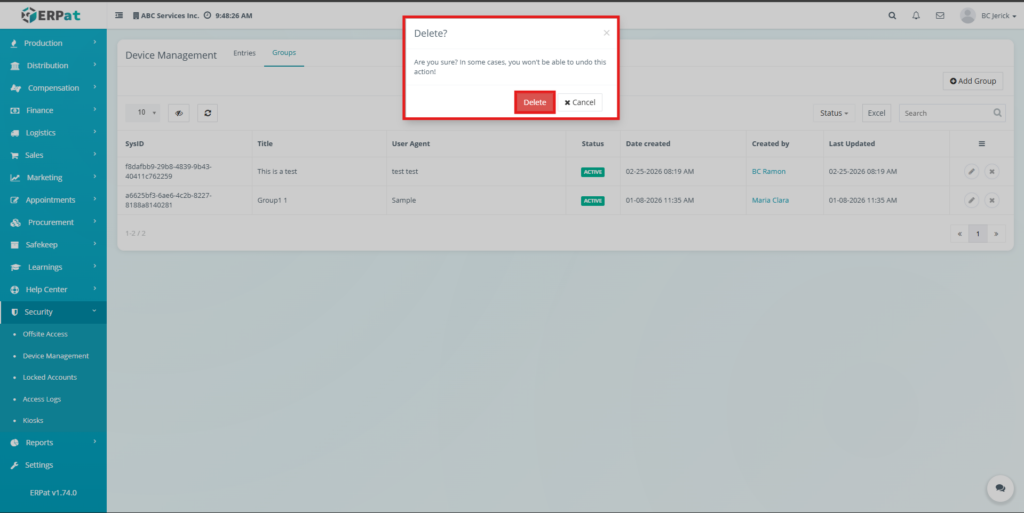Click the Search input field
Viewport: 1024px width, 513px height.
945,113
